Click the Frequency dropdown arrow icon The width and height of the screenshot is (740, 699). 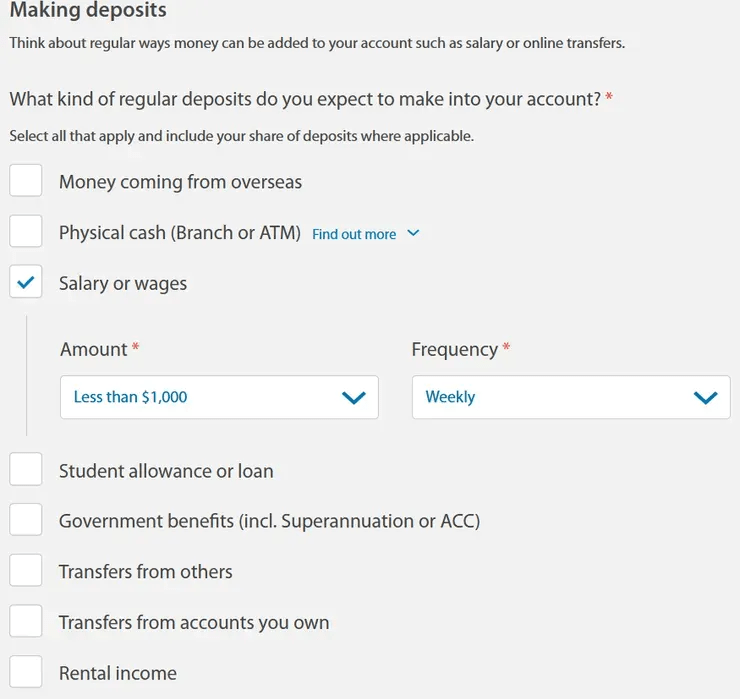click(x=706, y=397)
